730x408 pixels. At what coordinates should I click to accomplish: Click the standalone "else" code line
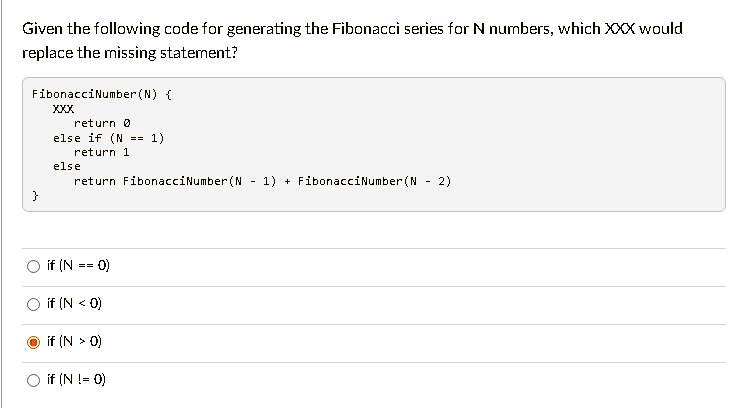[66, 166]
